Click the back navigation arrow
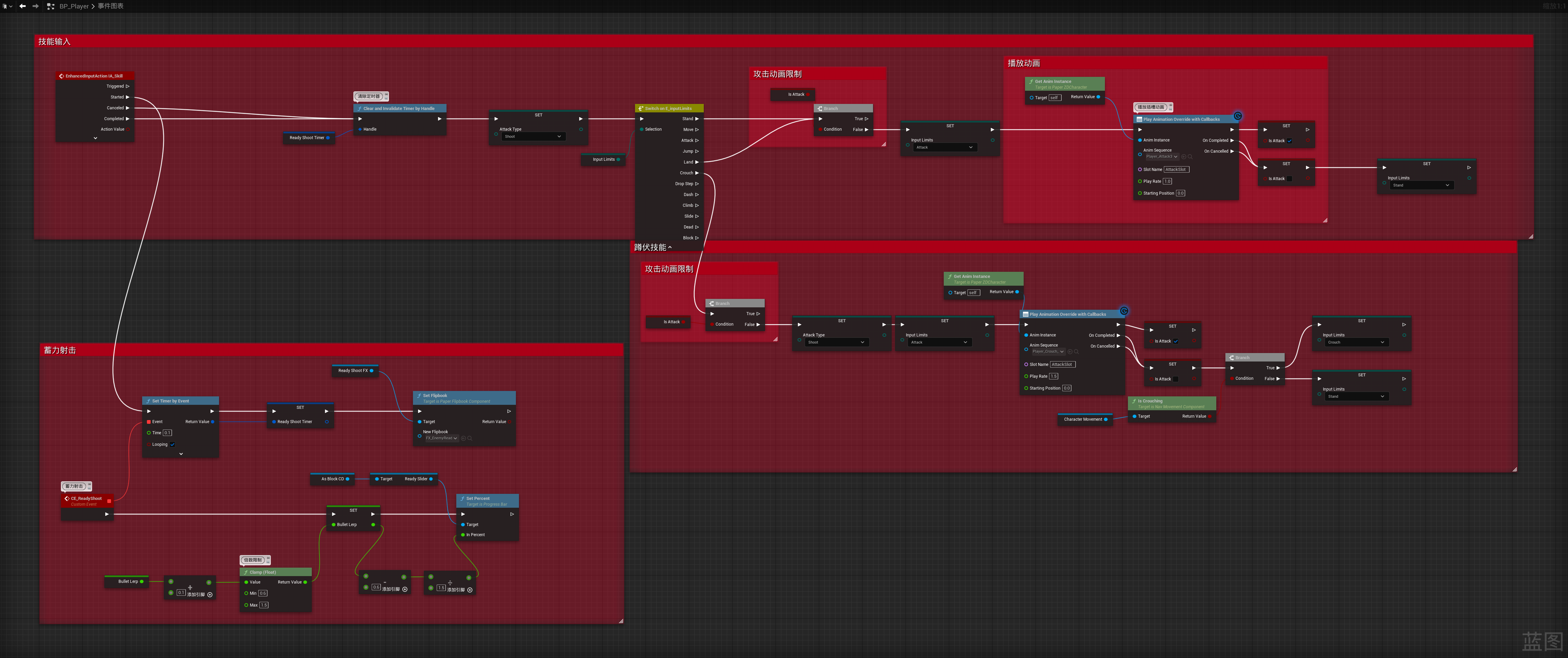Screen dimensions: 1568x658 [x=23, y=6]
